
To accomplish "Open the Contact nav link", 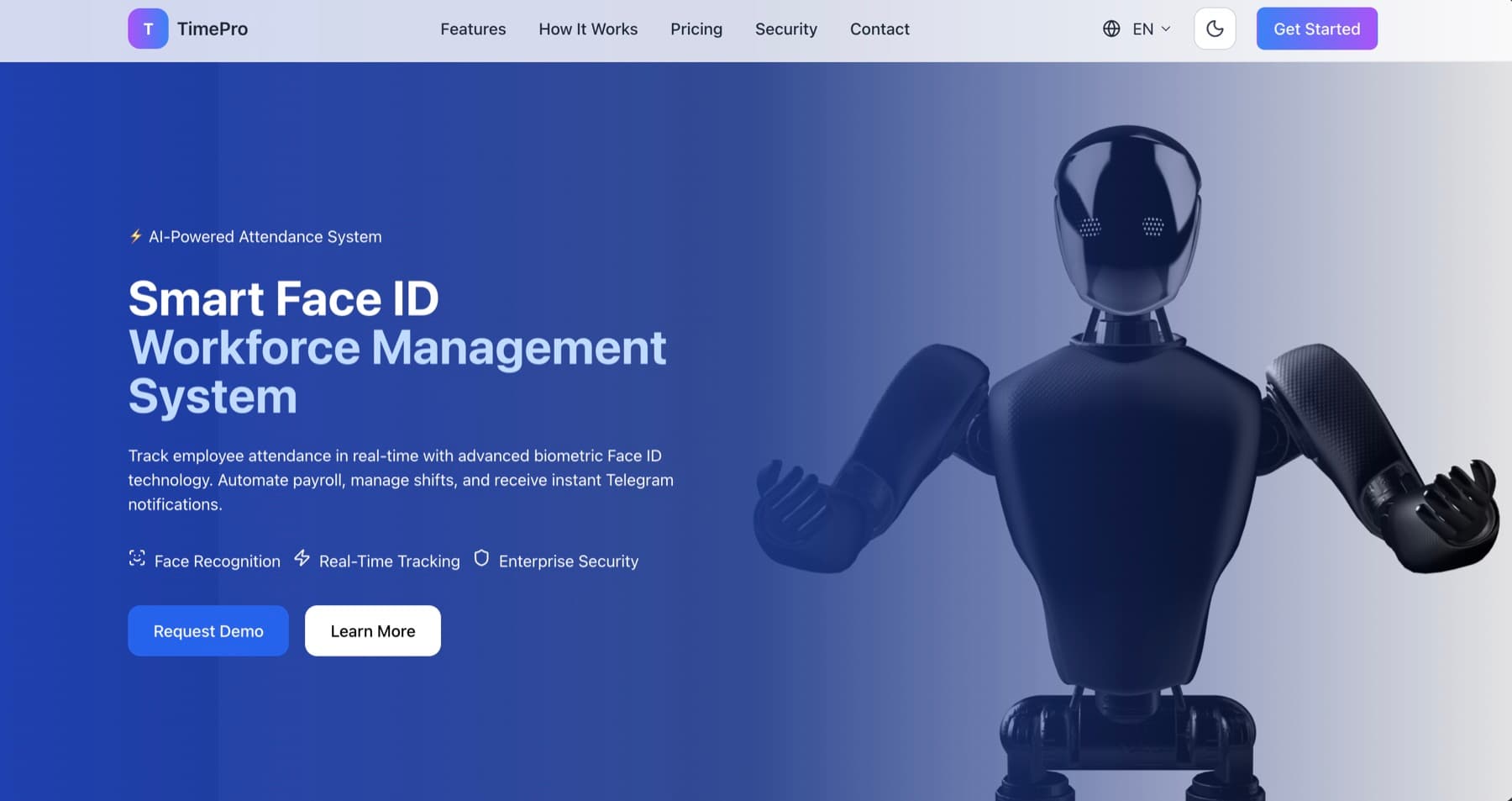I will [879, 29].
